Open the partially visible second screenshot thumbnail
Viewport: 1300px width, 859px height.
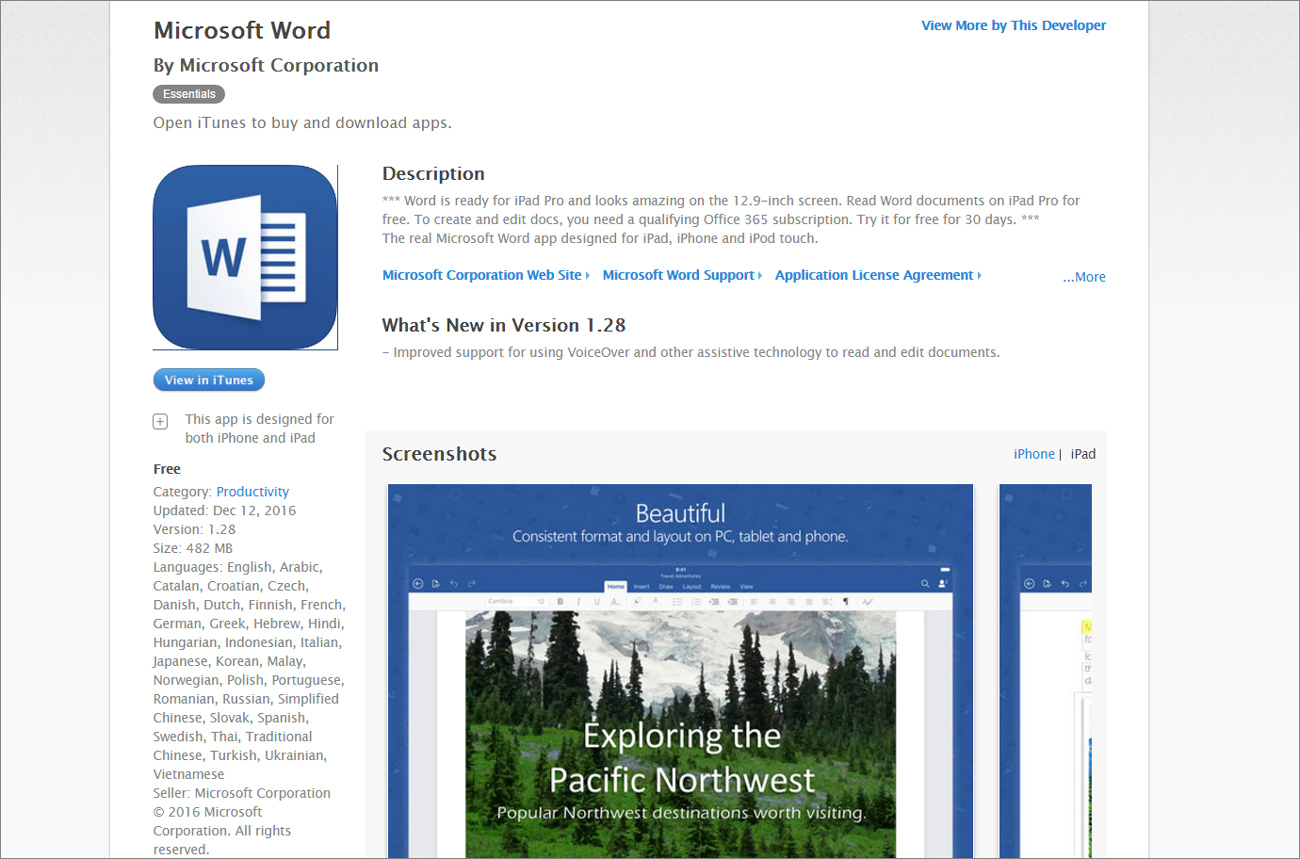[1046, 671]
